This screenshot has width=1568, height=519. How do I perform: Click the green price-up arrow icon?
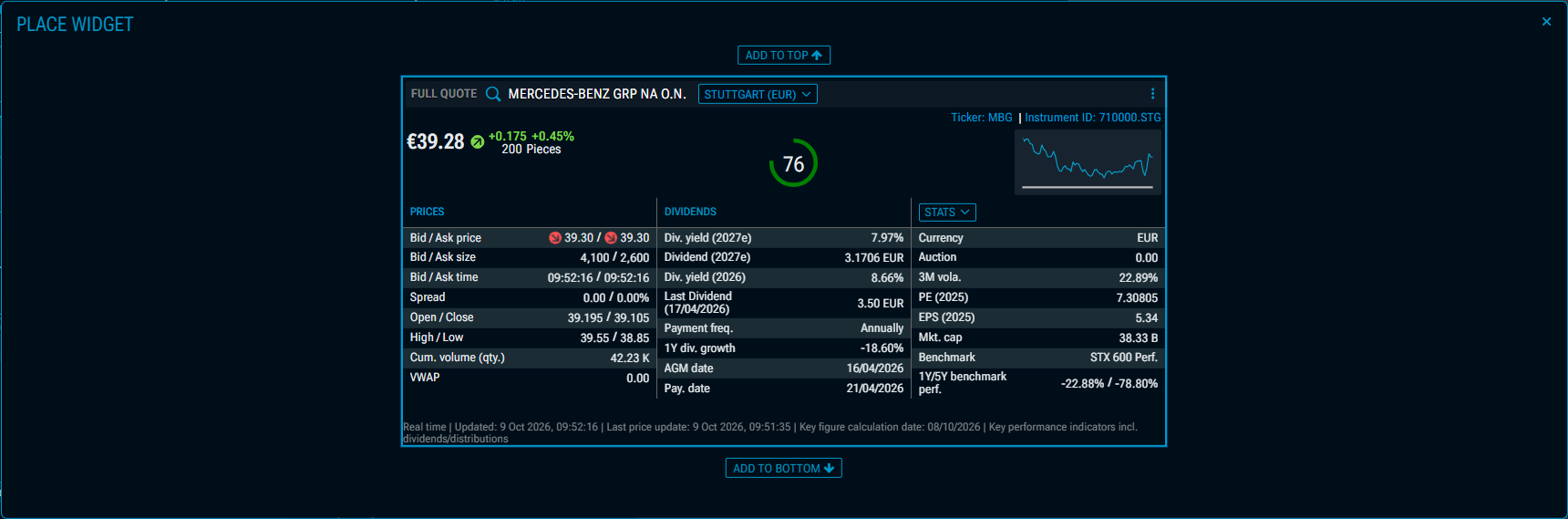click(x=477, y=142)
